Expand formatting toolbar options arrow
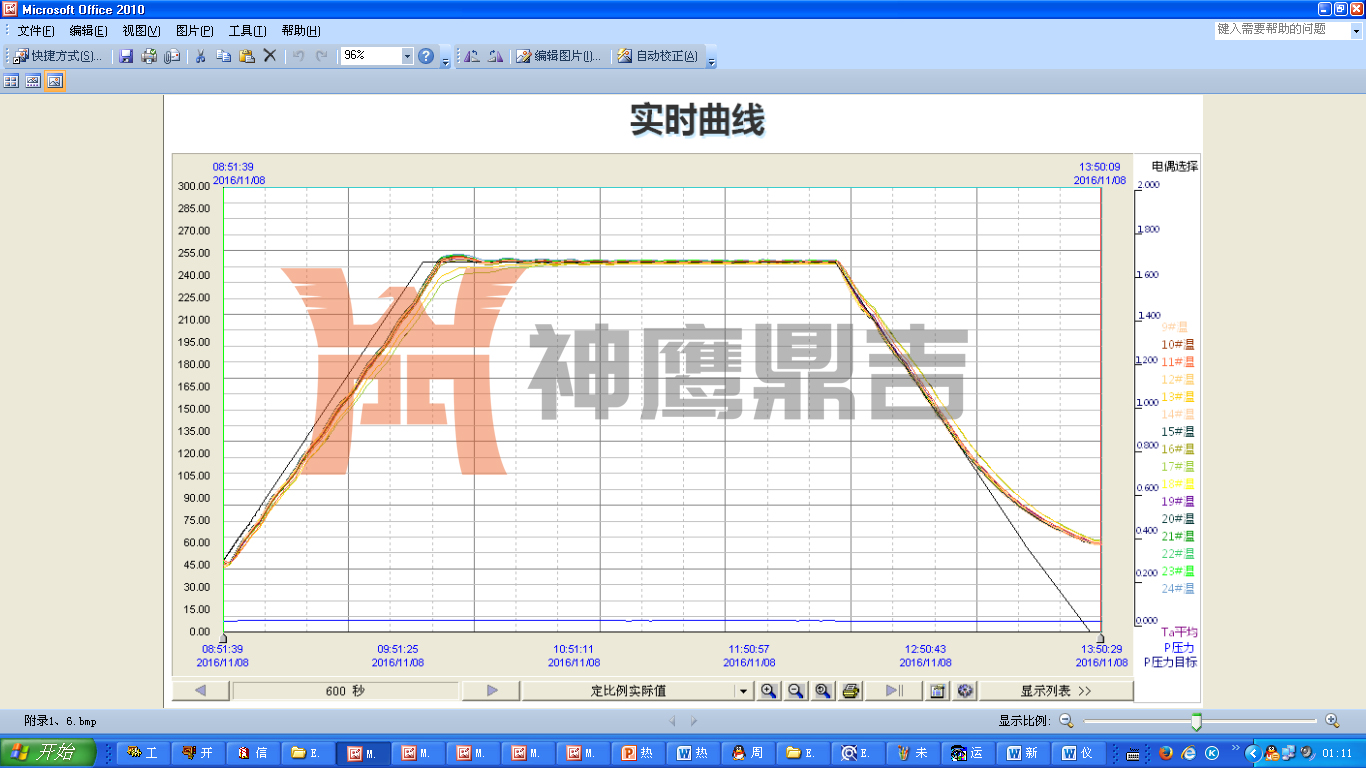 tap(712, 58)
